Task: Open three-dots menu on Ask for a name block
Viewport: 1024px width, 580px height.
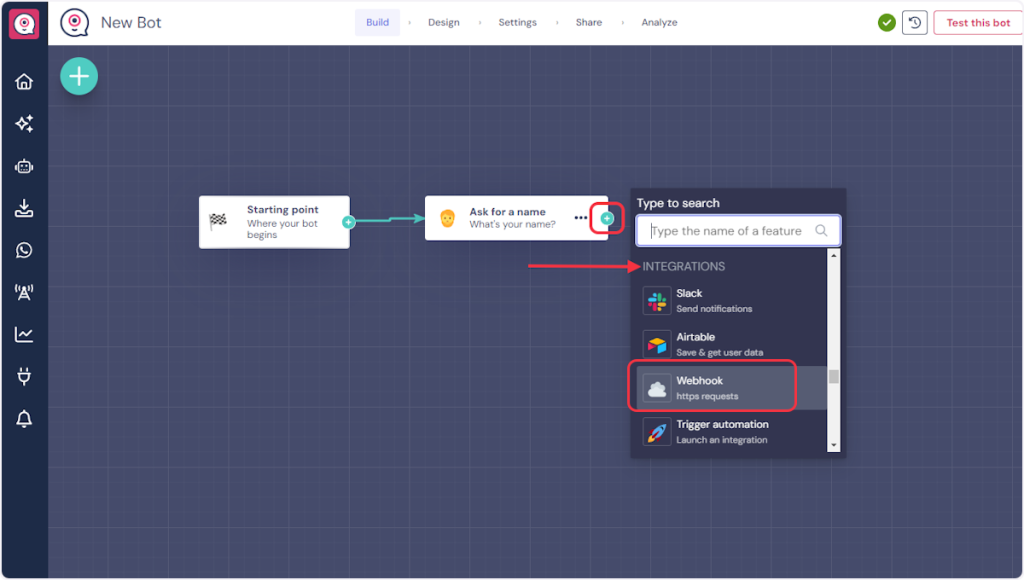Action: [581, 218]
